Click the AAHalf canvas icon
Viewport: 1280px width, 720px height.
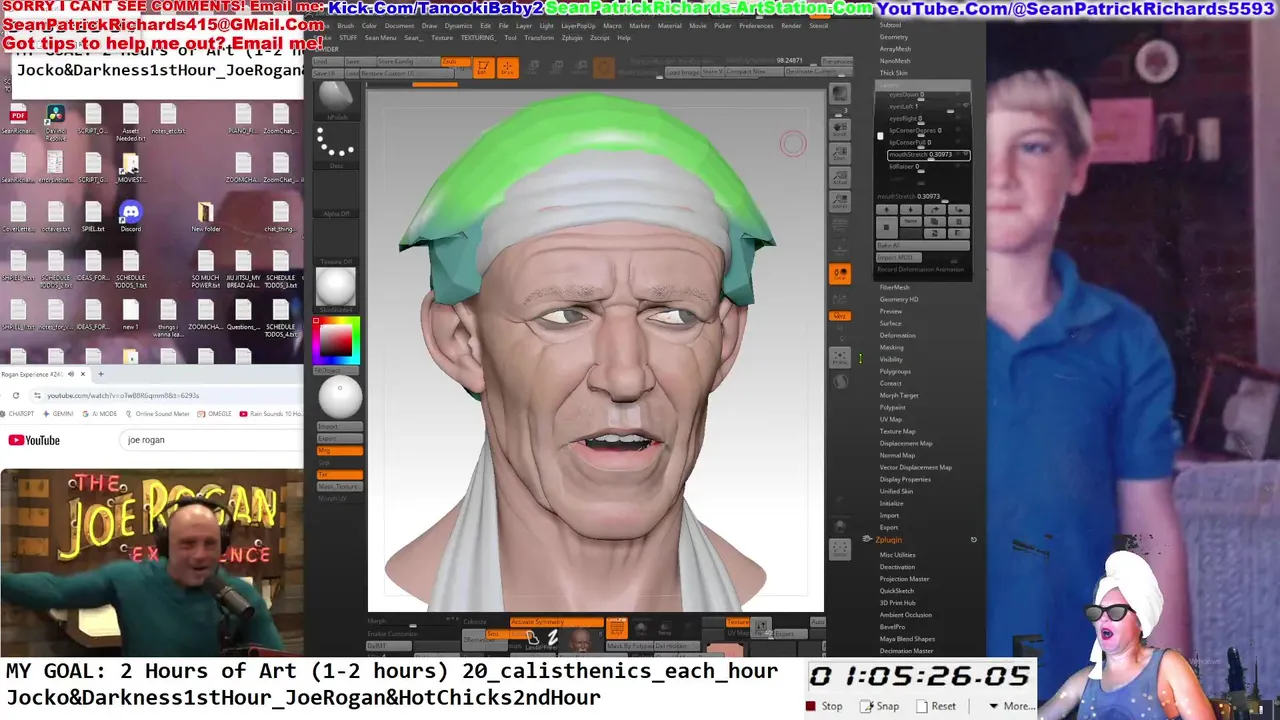(x=840, y=200)
